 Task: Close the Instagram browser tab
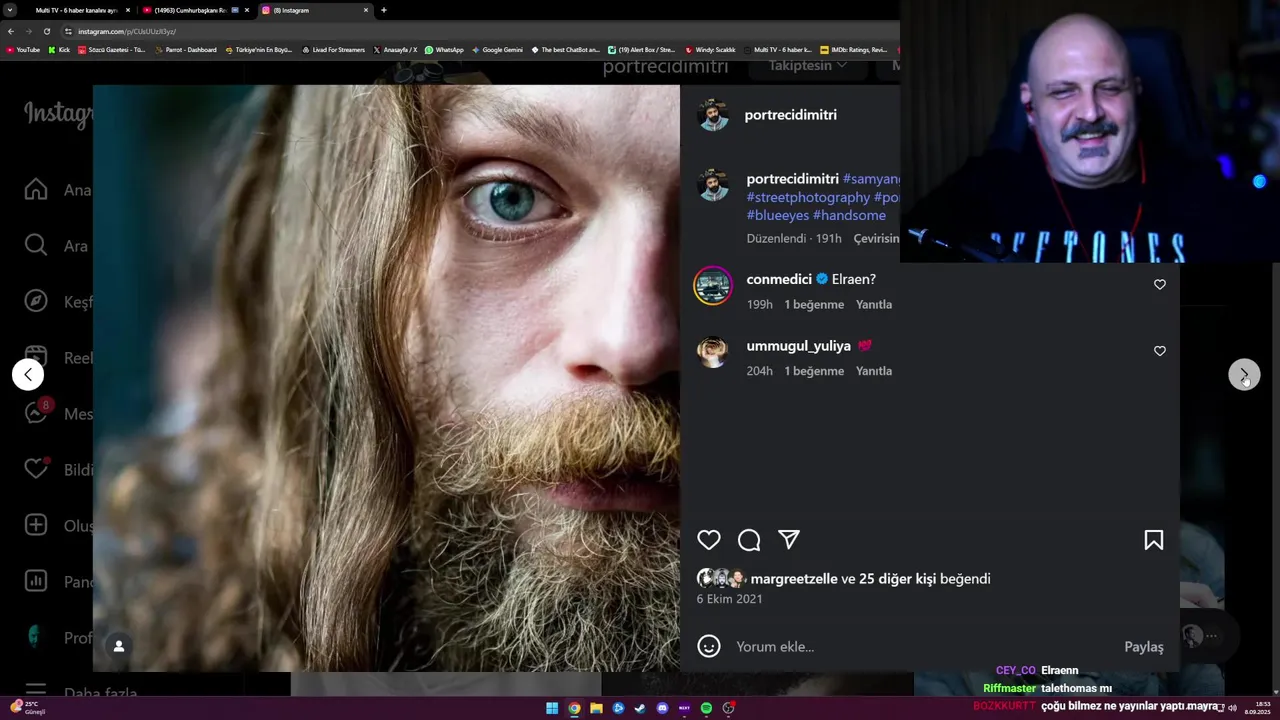[366, 10]
